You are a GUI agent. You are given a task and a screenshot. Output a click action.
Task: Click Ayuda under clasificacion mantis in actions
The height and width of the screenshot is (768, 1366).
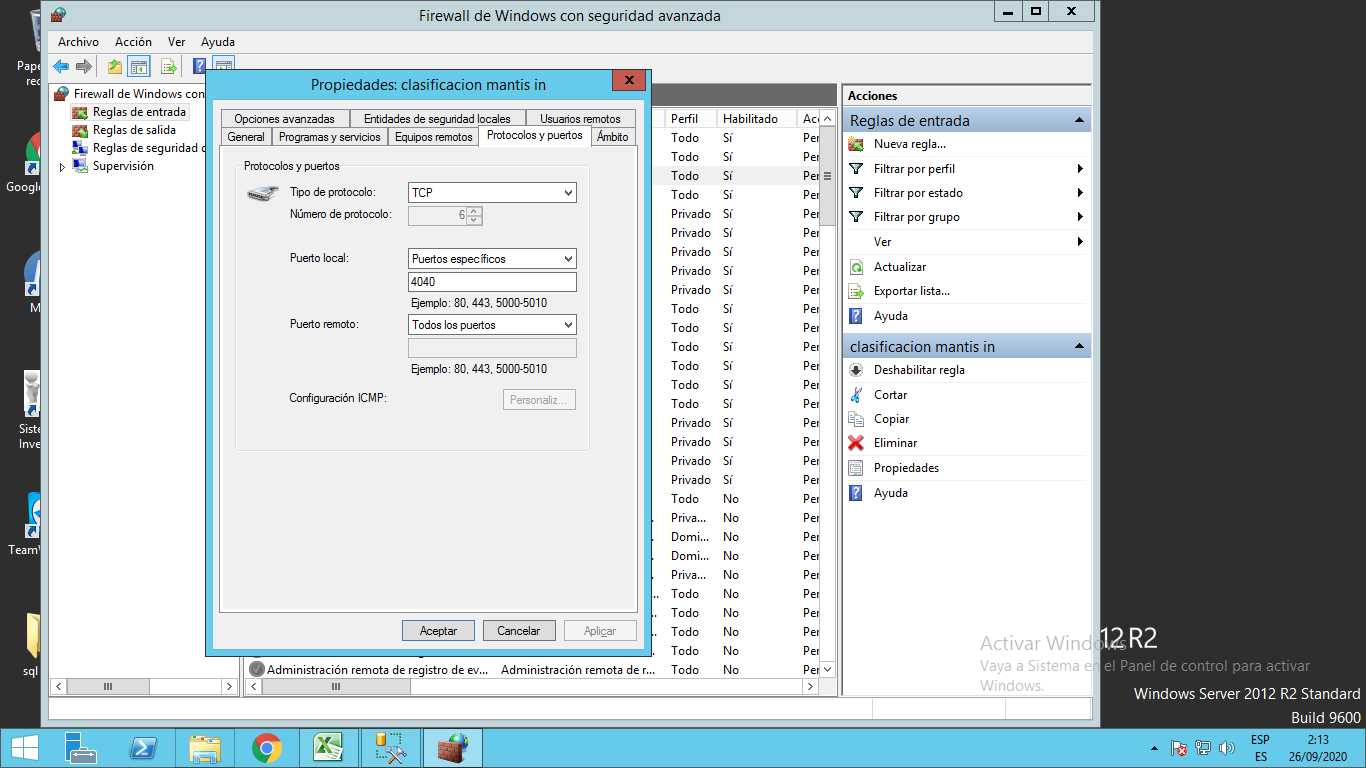coord(890,493)
